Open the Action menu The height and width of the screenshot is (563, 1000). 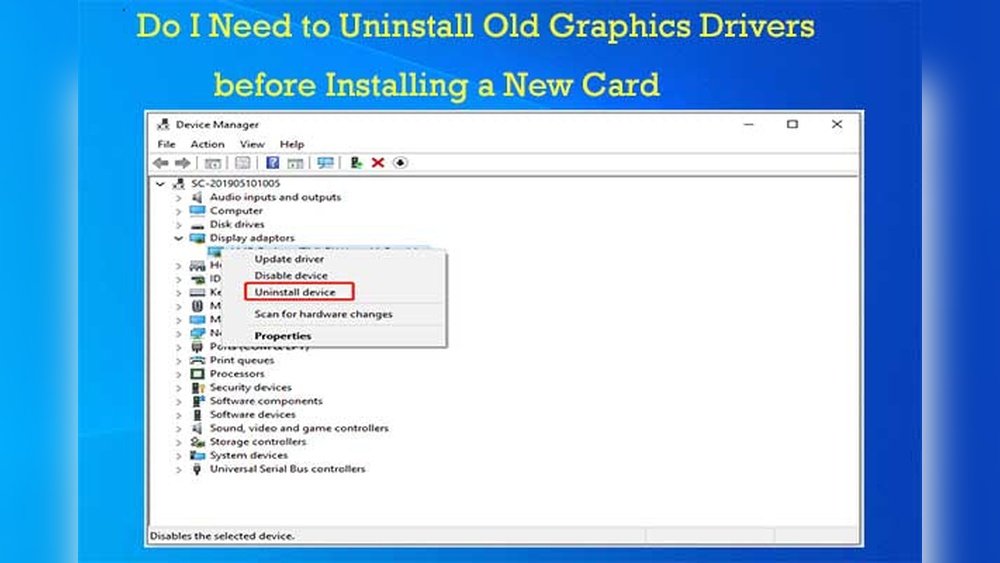click(207, 144)
